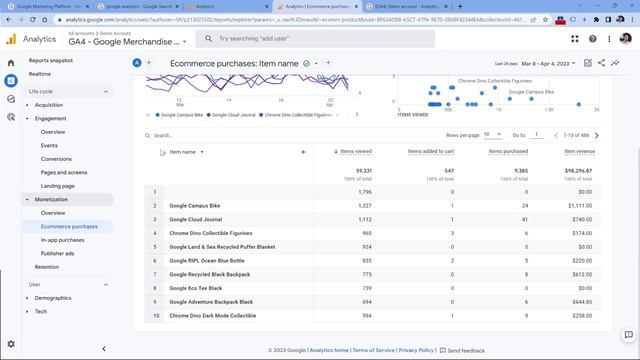Go to the previous table page arrow
Image resolution: width=640 pixels, height=360 pixels.
point(556,135)
